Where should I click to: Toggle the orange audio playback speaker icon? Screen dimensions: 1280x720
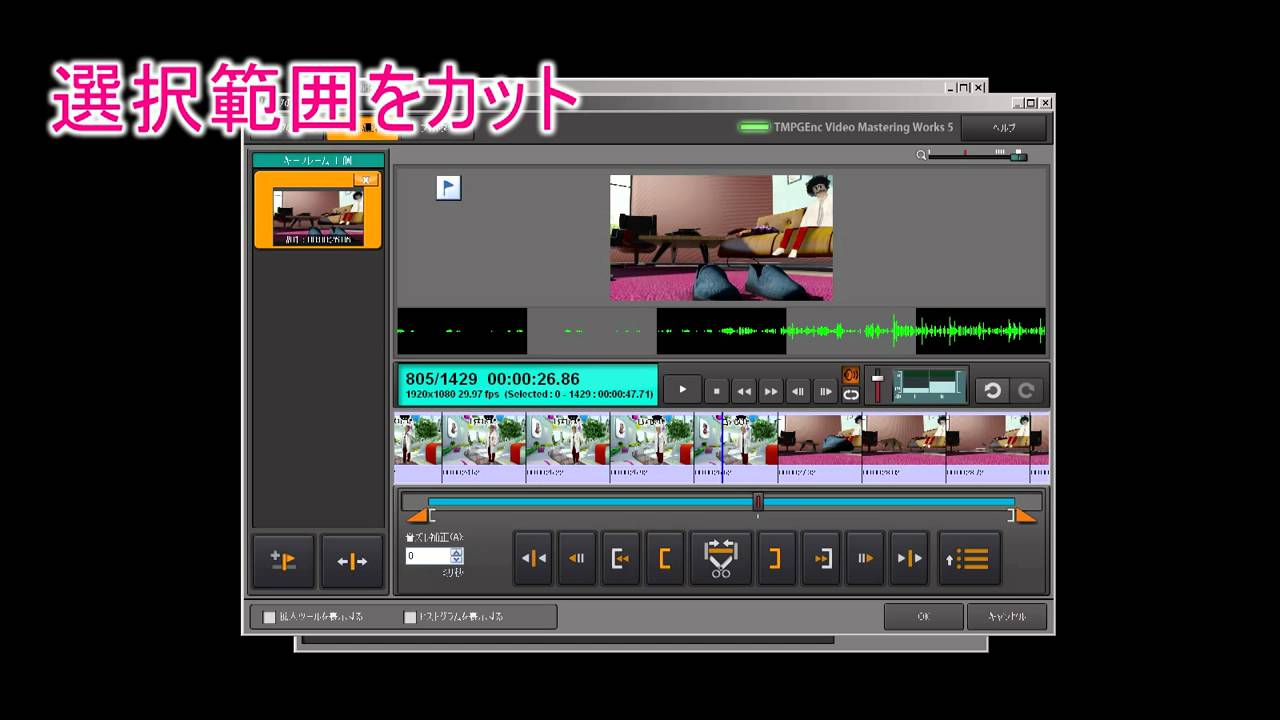pos(851,375)
